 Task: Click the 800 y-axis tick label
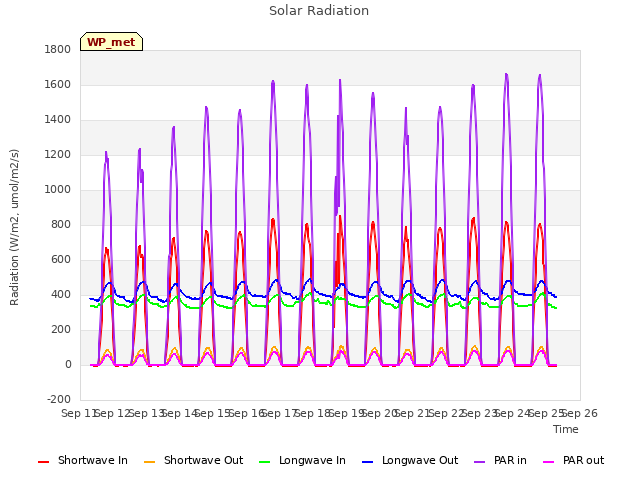61,224
